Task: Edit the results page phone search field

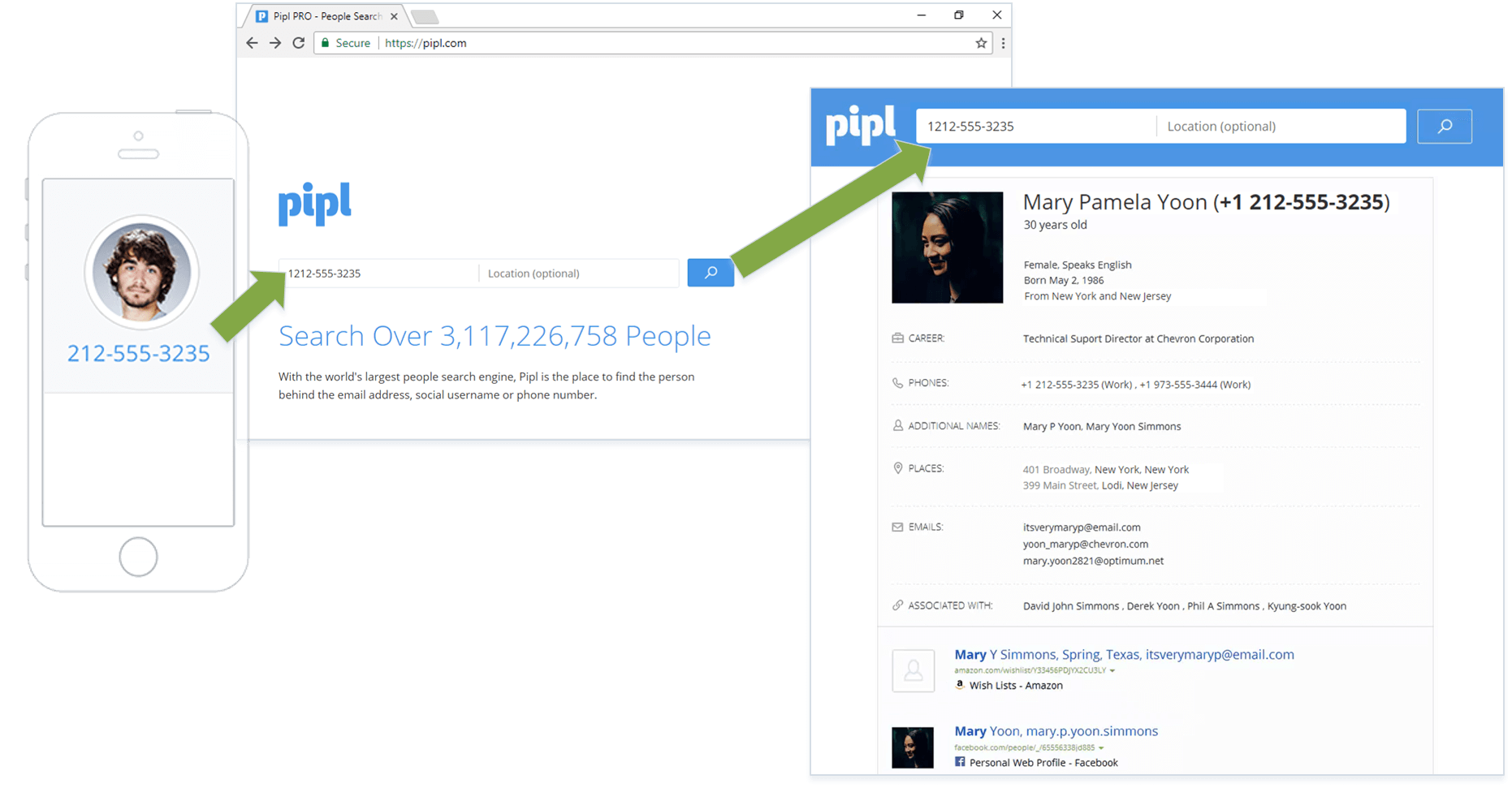Action: 1036,126
